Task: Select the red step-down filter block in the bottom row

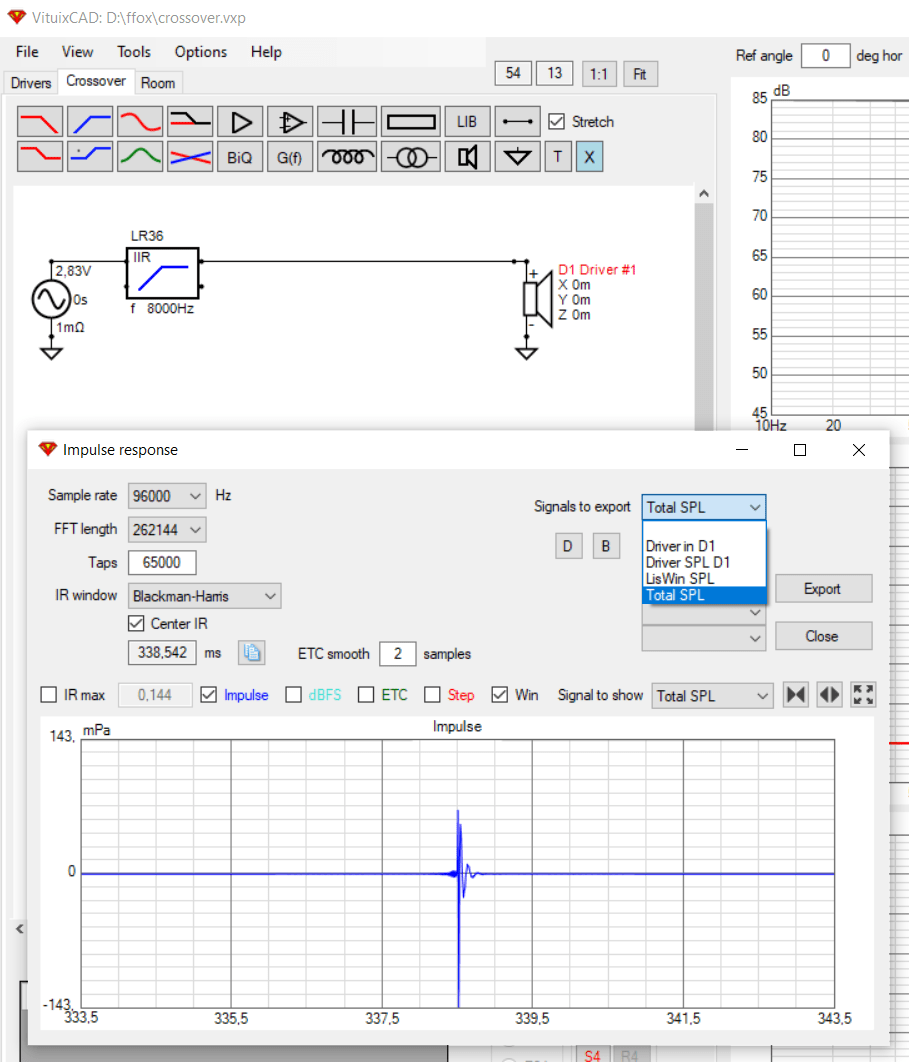Action: tap(40, 157)
